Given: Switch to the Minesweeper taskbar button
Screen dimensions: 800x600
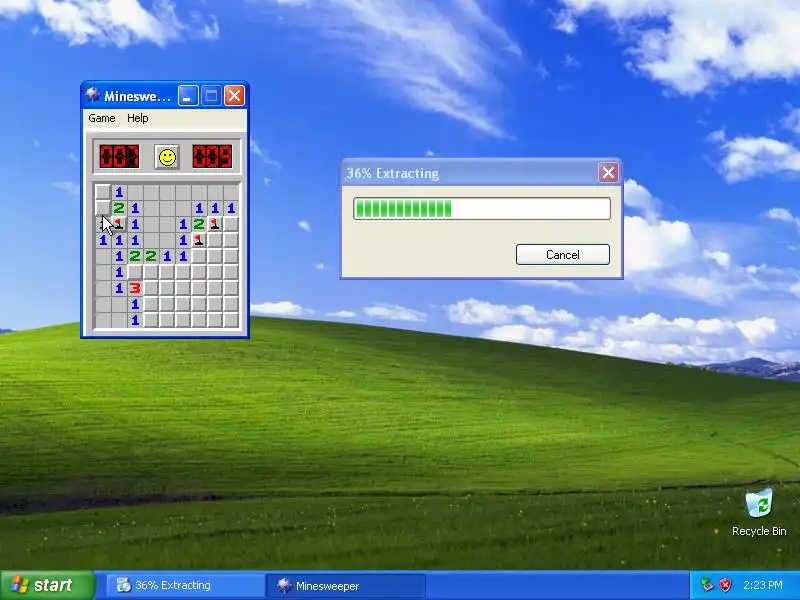Looking at the screenshot, I should pyautogui.click(x=345, y=585).
